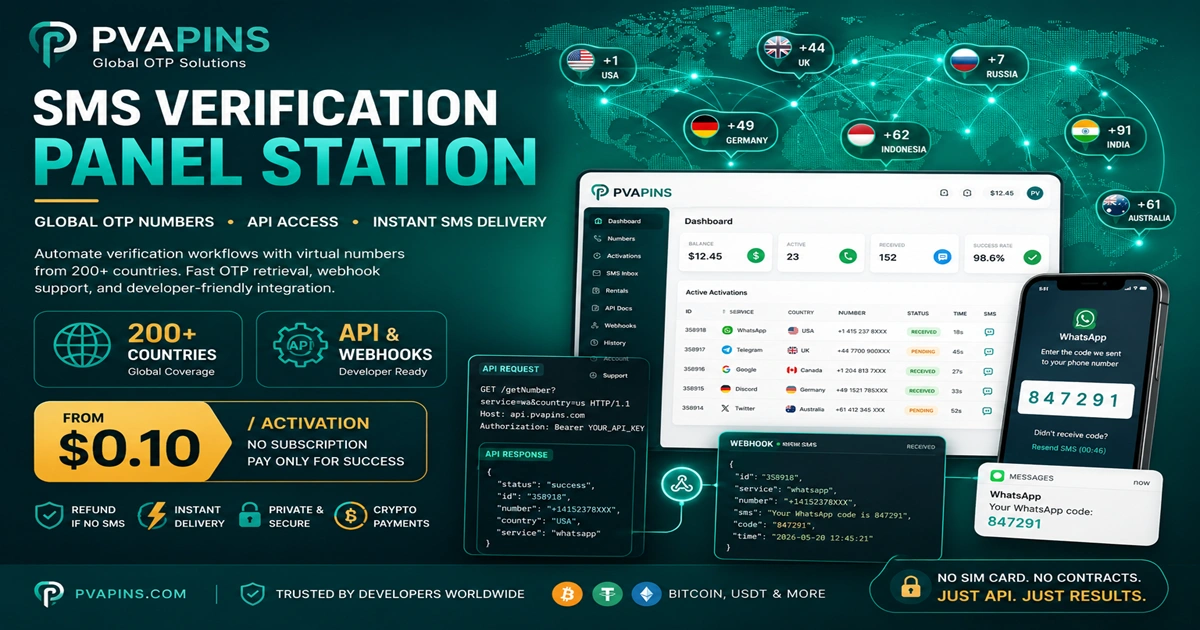Click the green Tether USDT coin icon
This screenshot has height=630, width=1200.
pyautogui.click(x=607, y=593)
